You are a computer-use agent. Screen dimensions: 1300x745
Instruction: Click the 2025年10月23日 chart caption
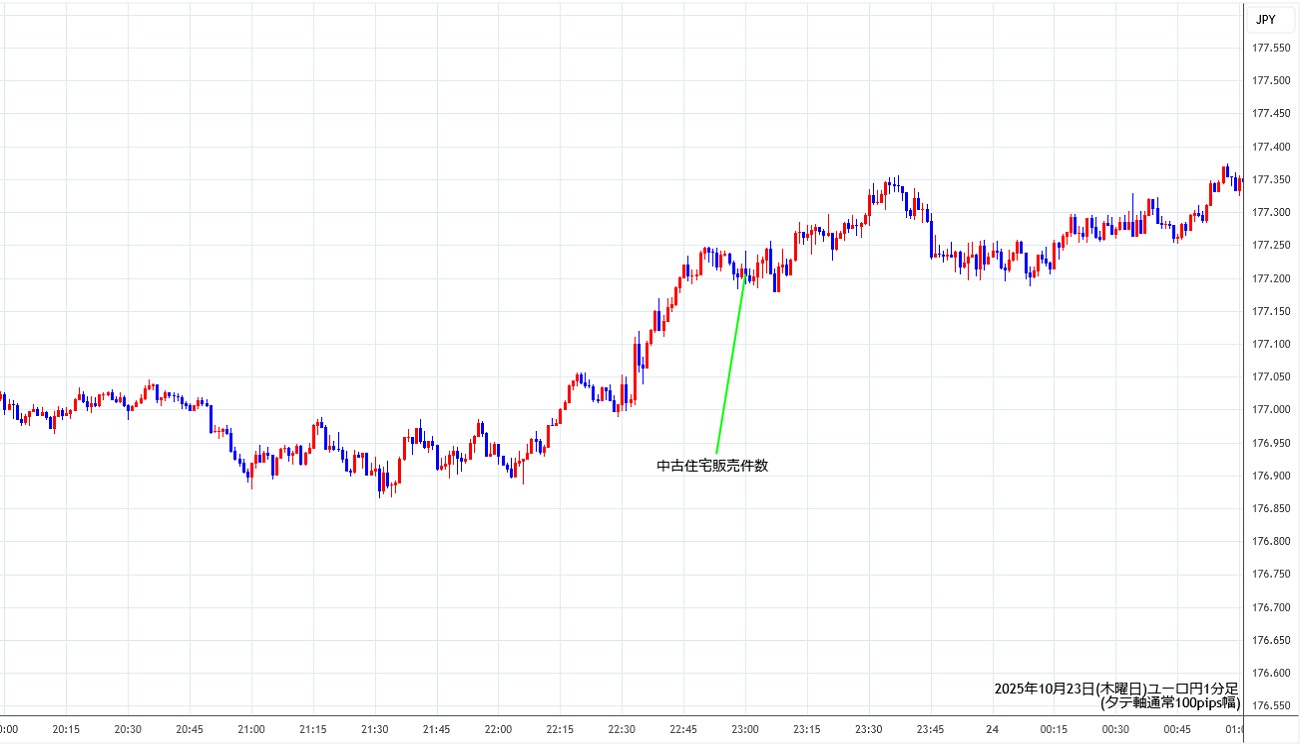click(x=1116, y=689)
